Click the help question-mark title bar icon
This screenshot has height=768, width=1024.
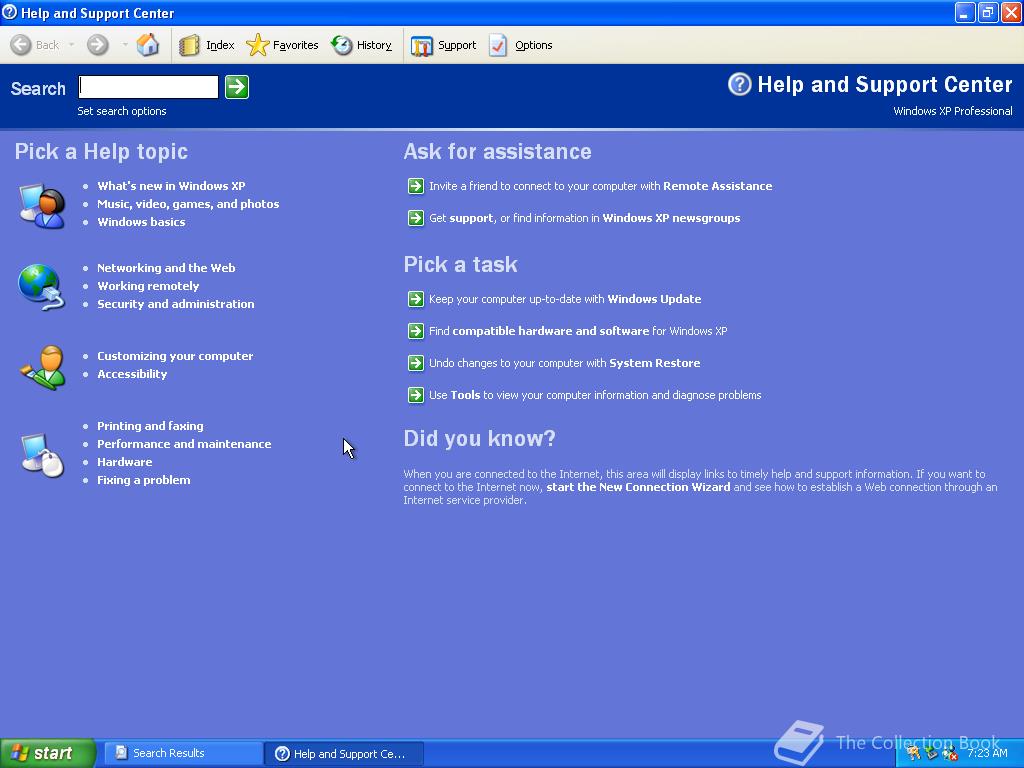click(x=10, y=12)
